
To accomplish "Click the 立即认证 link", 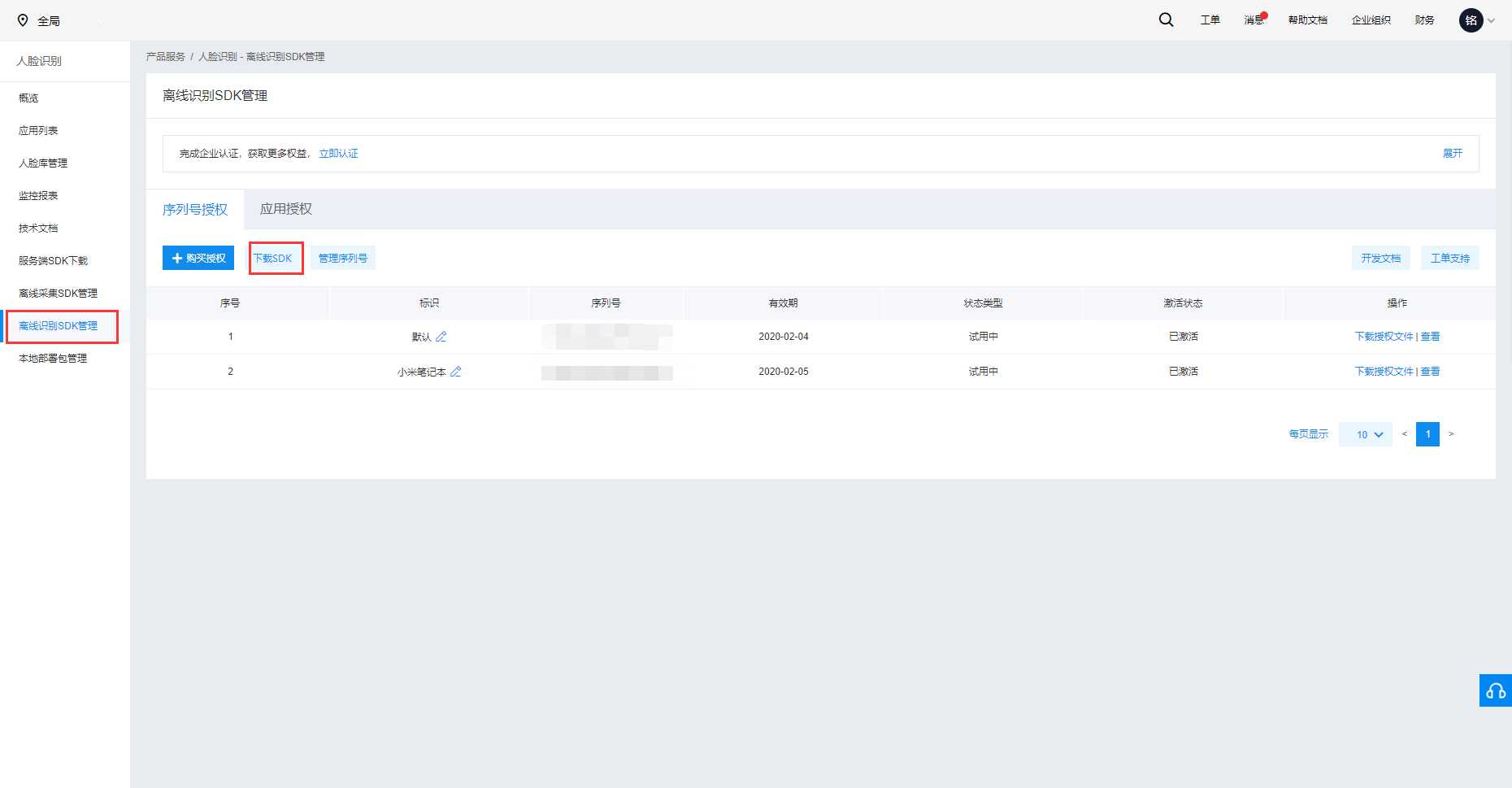I will [x=338, y=154].
